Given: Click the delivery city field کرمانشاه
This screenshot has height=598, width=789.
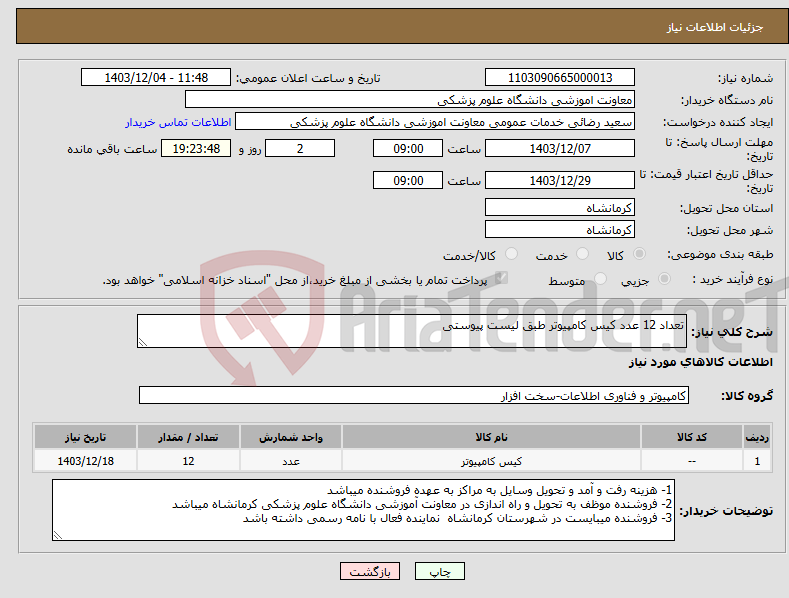Looking at the screenshot, I should tap(560, 230).
